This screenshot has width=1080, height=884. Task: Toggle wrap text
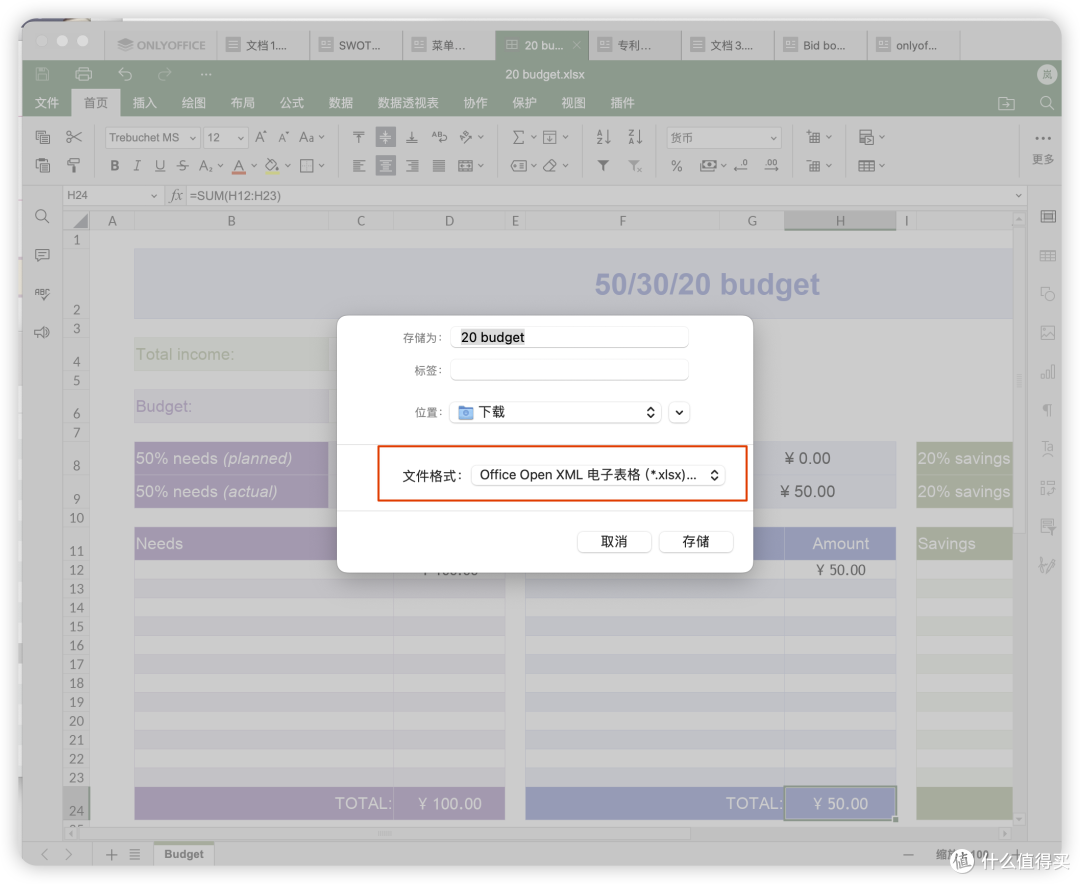click(x=439, y=137)
